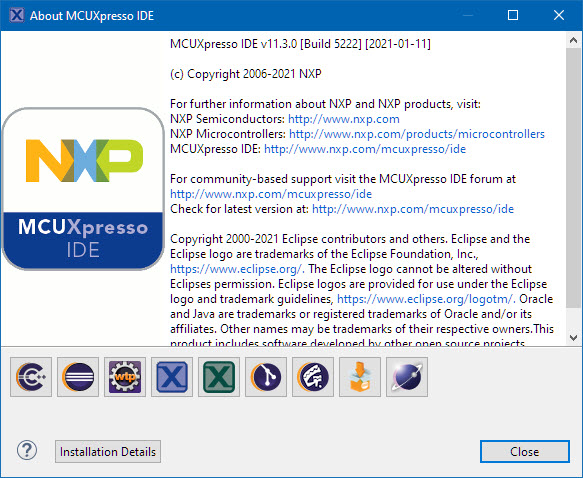The image size is (583, 478).
Task: Click the Eclipse Platform feature icon
Action: [78, 377]
